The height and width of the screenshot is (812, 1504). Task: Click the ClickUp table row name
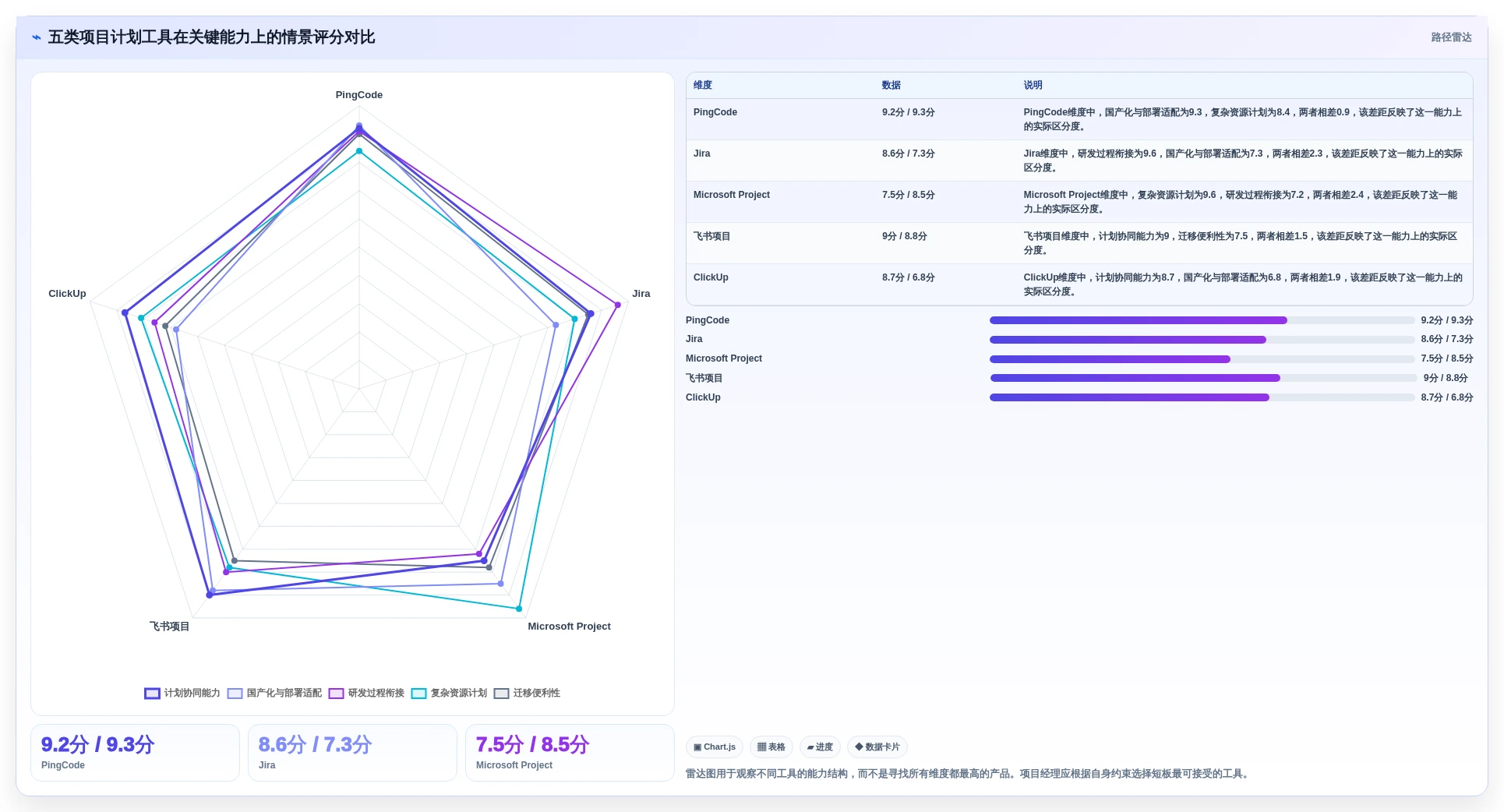(711, 277)
